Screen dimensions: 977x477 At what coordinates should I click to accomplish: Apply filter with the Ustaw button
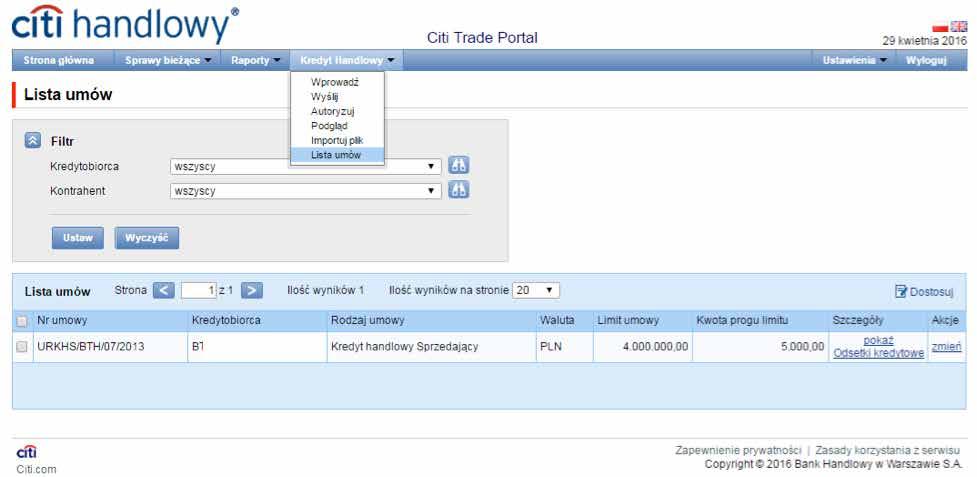(78, 238)
